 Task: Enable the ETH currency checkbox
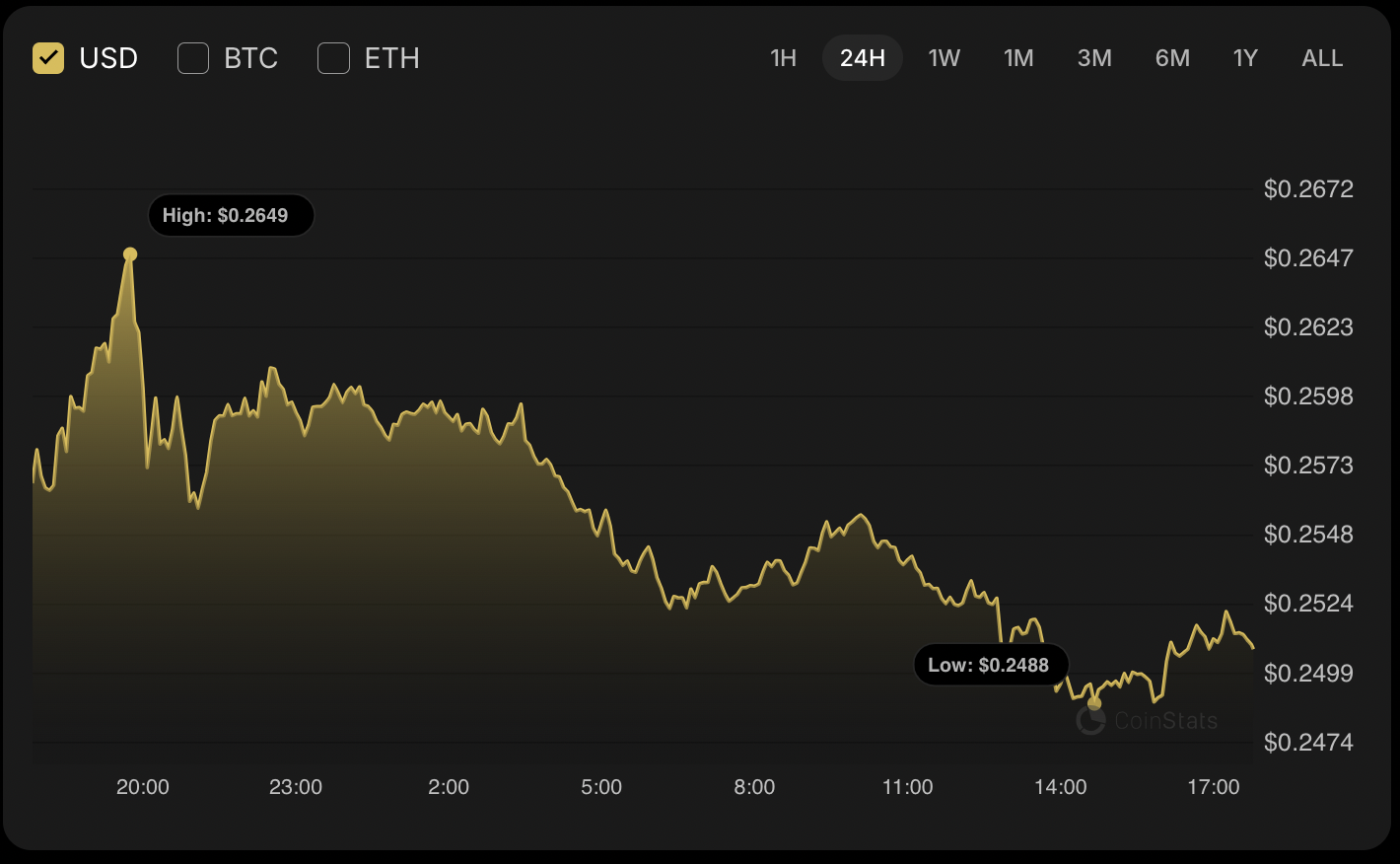(334, 58)
